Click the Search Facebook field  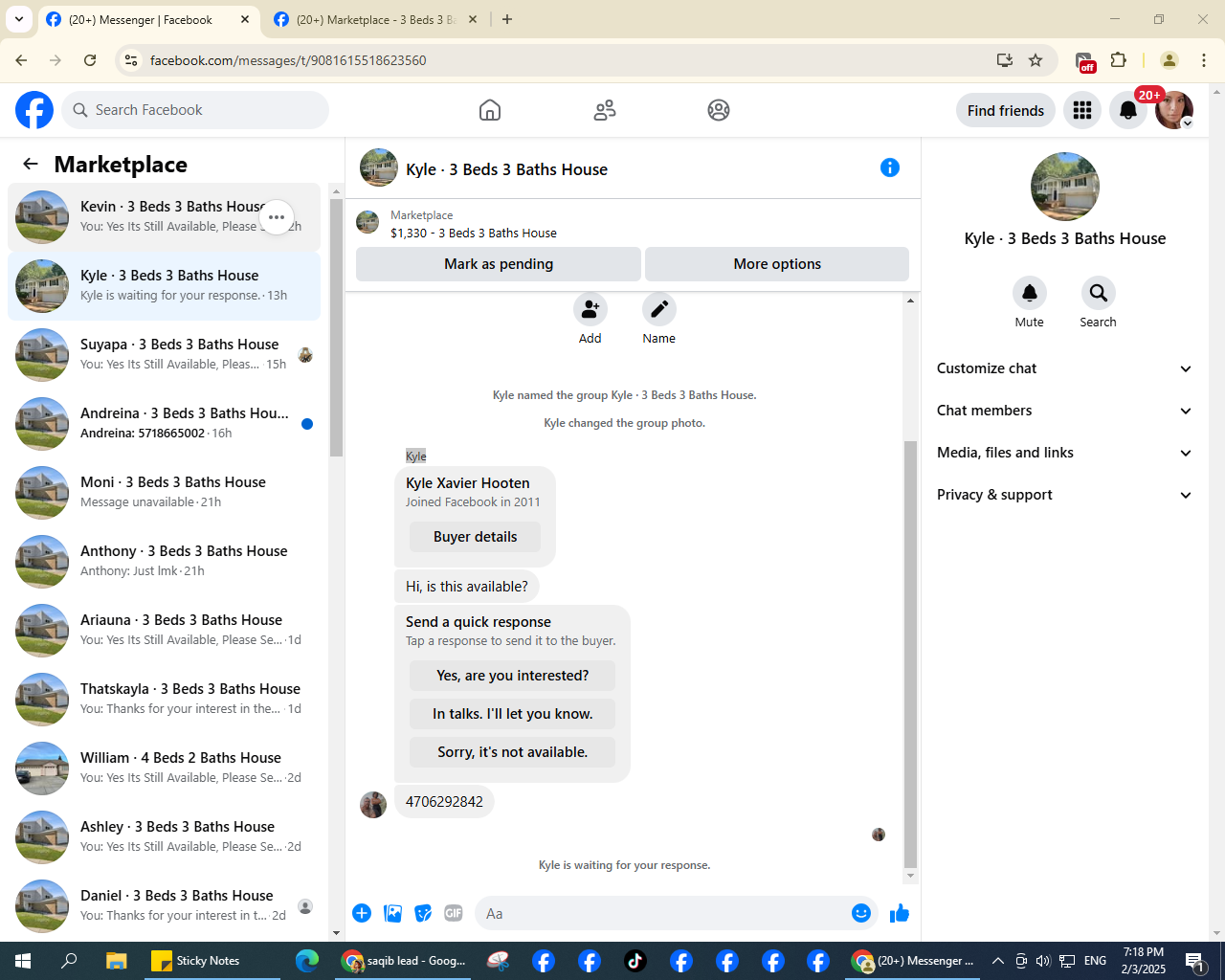[x=195, y=110]
